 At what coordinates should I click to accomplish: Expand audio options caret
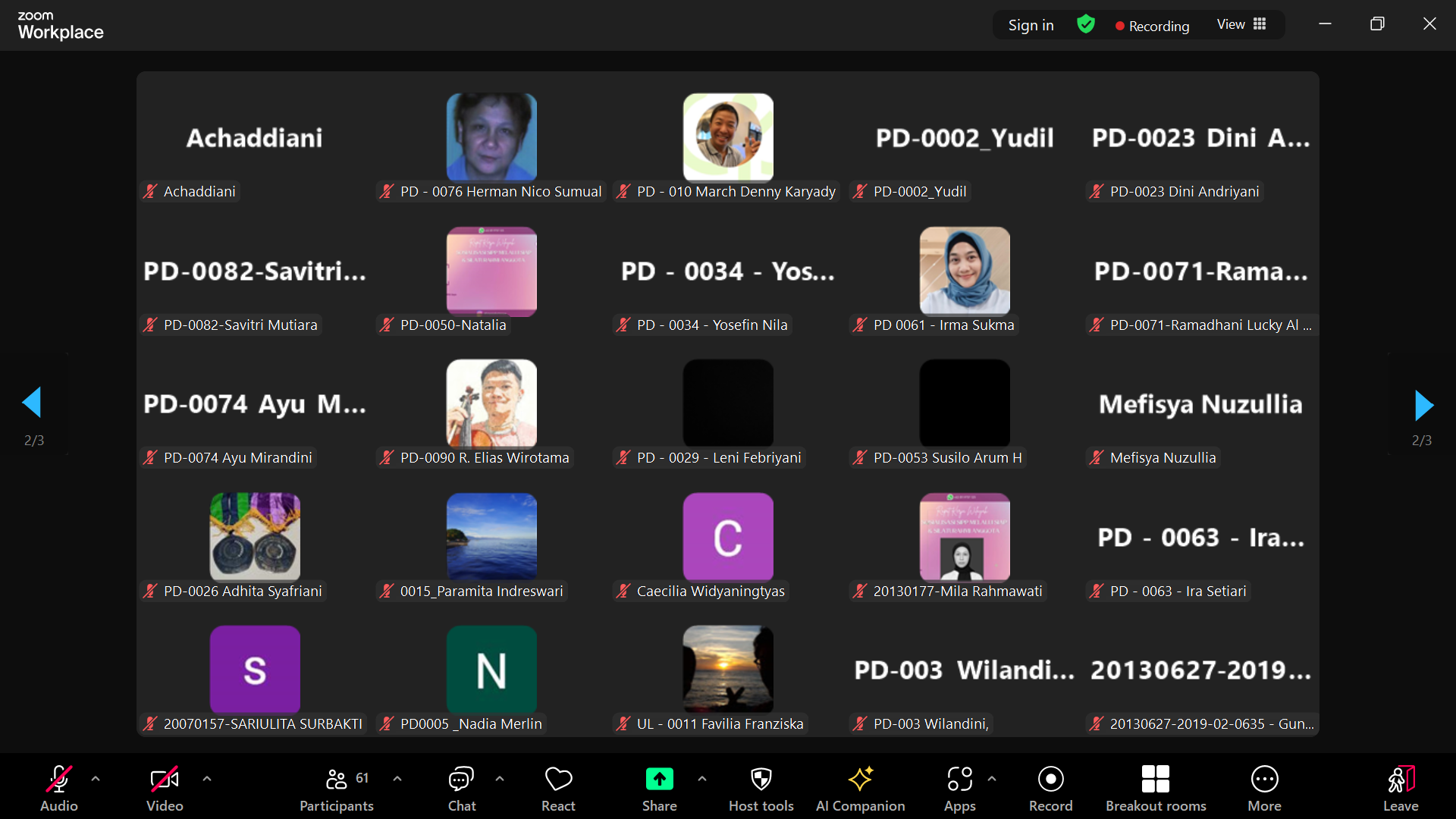(96, 779)
